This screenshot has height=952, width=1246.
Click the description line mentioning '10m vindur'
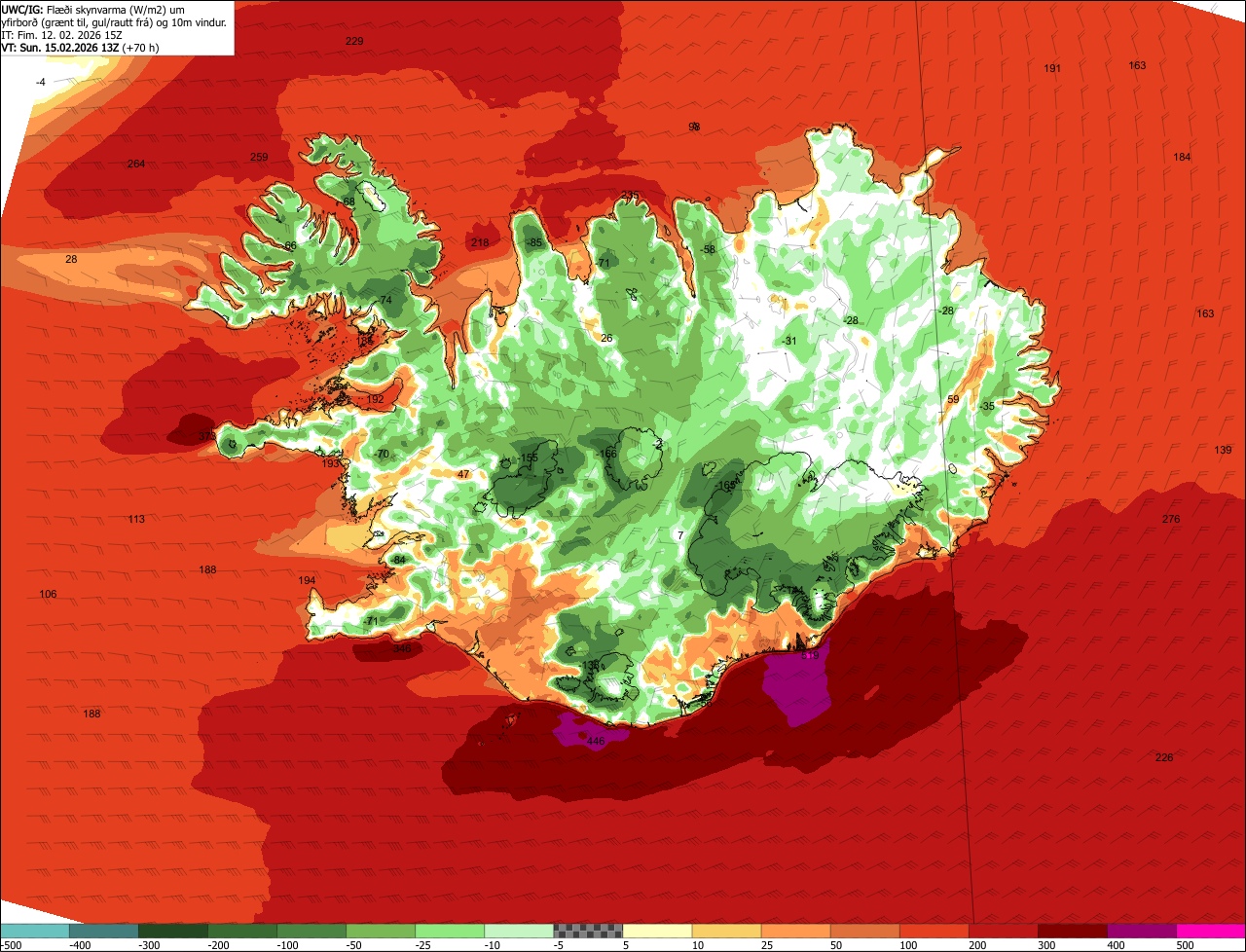[115, 21]
